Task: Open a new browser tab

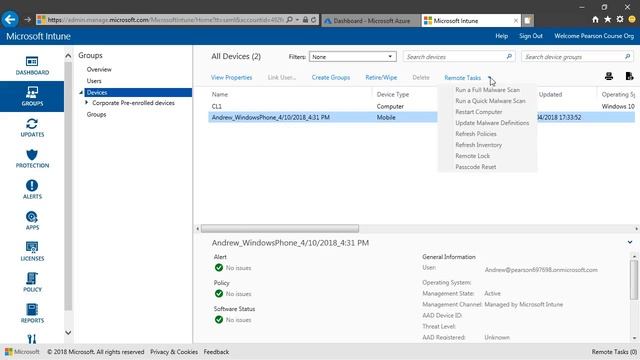Action: coord(527,20)
